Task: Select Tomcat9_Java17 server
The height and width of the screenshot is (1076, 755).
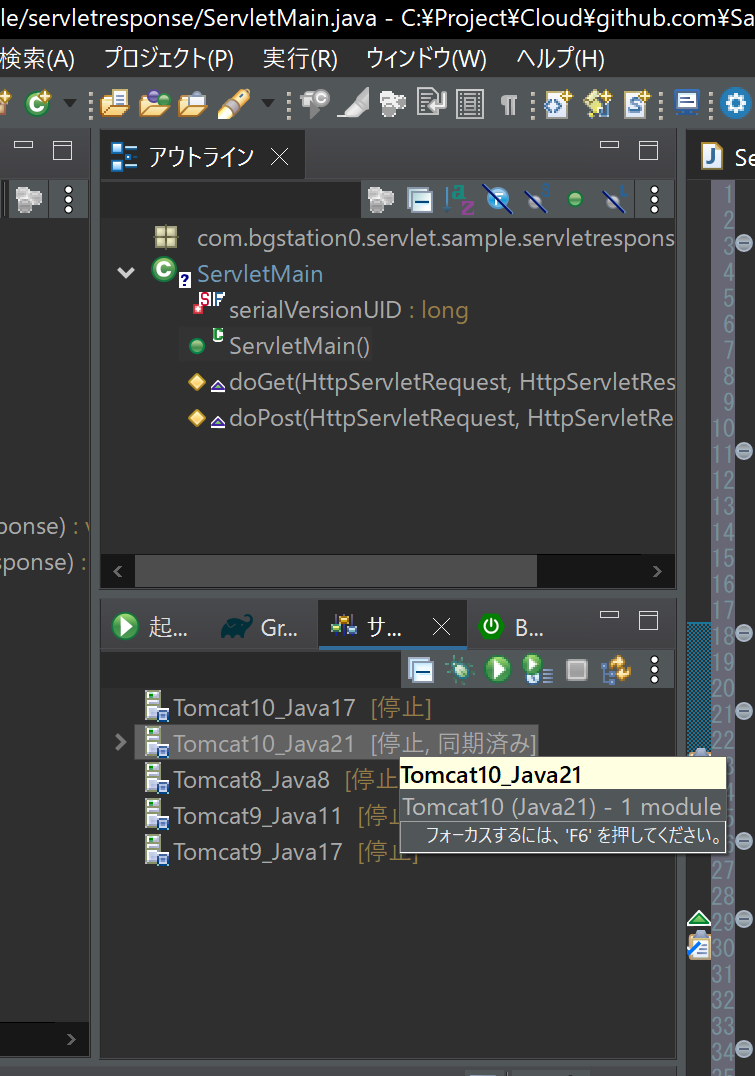Action: coord(280,852)
